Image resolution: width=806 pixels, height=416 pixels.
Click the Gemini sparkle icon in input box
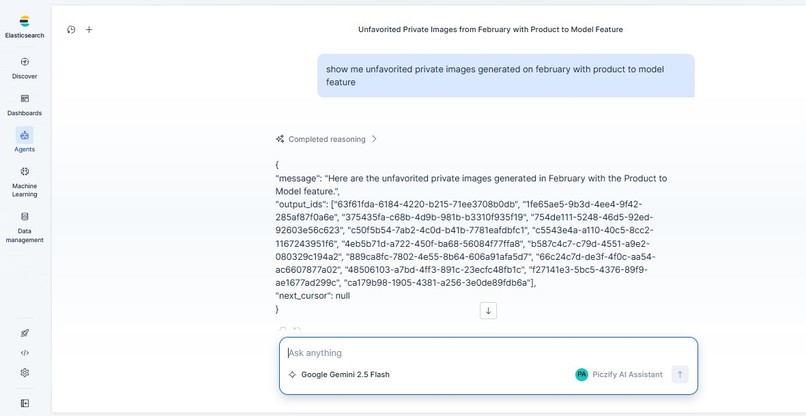[x=292, y=374]
